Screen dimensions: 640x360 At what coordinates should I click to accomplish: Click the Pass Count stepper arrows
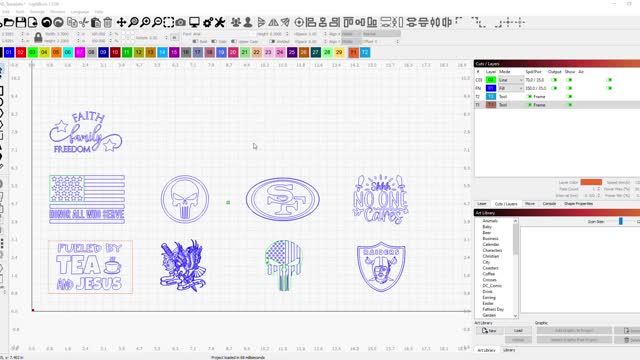[598, 189]
